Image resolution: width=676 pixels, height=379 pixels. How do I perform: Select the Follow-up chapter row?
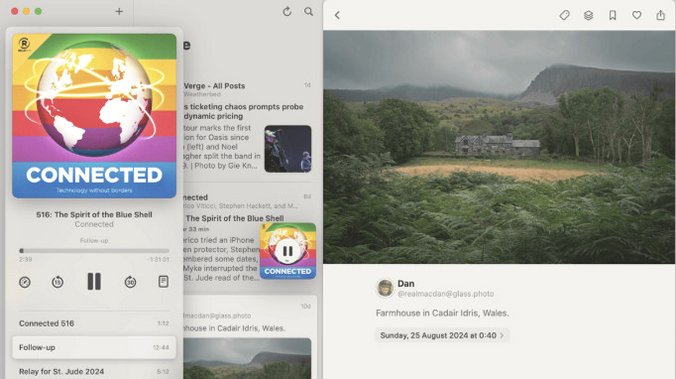94,348
